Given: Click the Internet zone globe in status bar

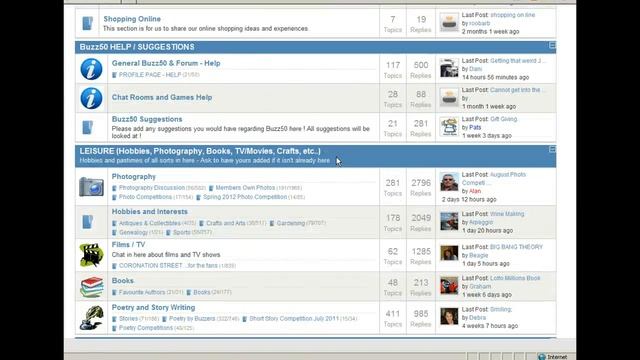Looking at the screenshot, I should pyautogui.click(x=542, y=357).
